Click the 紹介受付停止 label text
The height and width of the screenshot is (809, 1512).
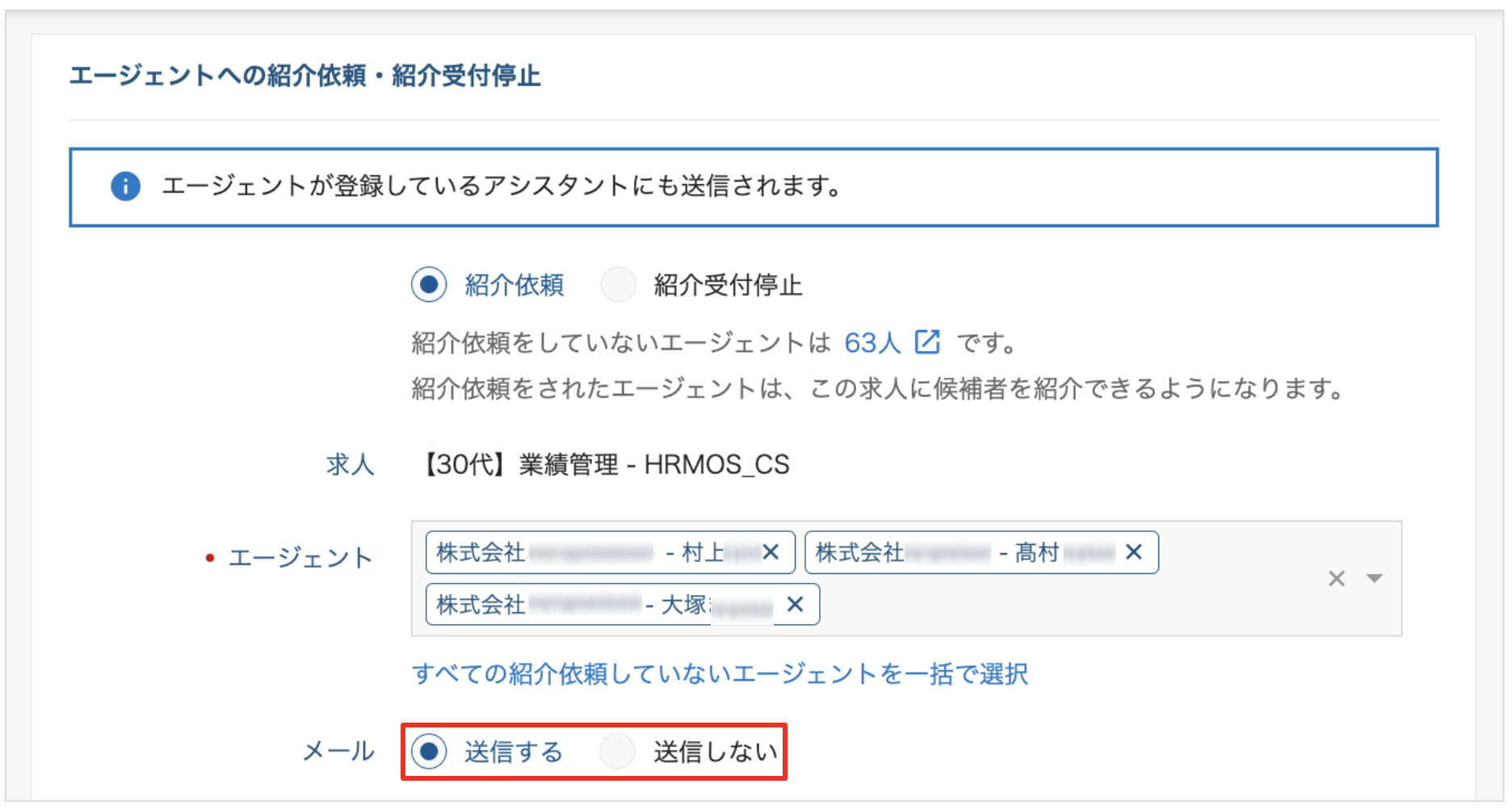[728, 285]
